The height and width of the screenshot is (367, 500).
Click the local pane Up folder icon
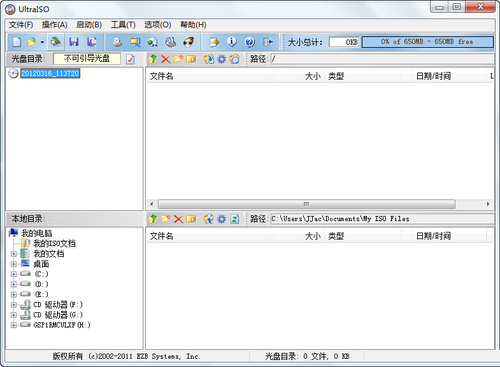153,219
